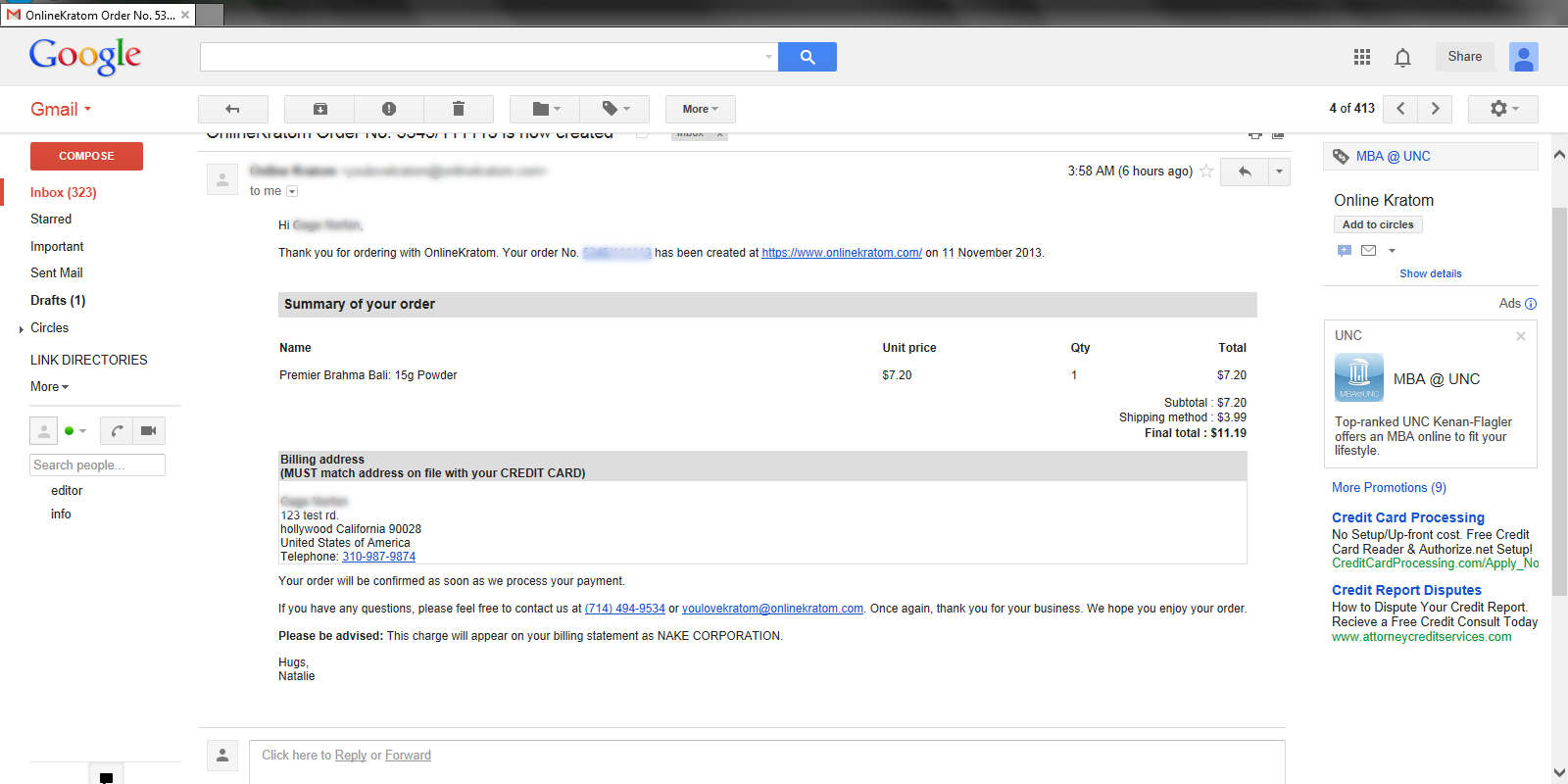Start a phone call from the chat panel

(x=118, y=430)
